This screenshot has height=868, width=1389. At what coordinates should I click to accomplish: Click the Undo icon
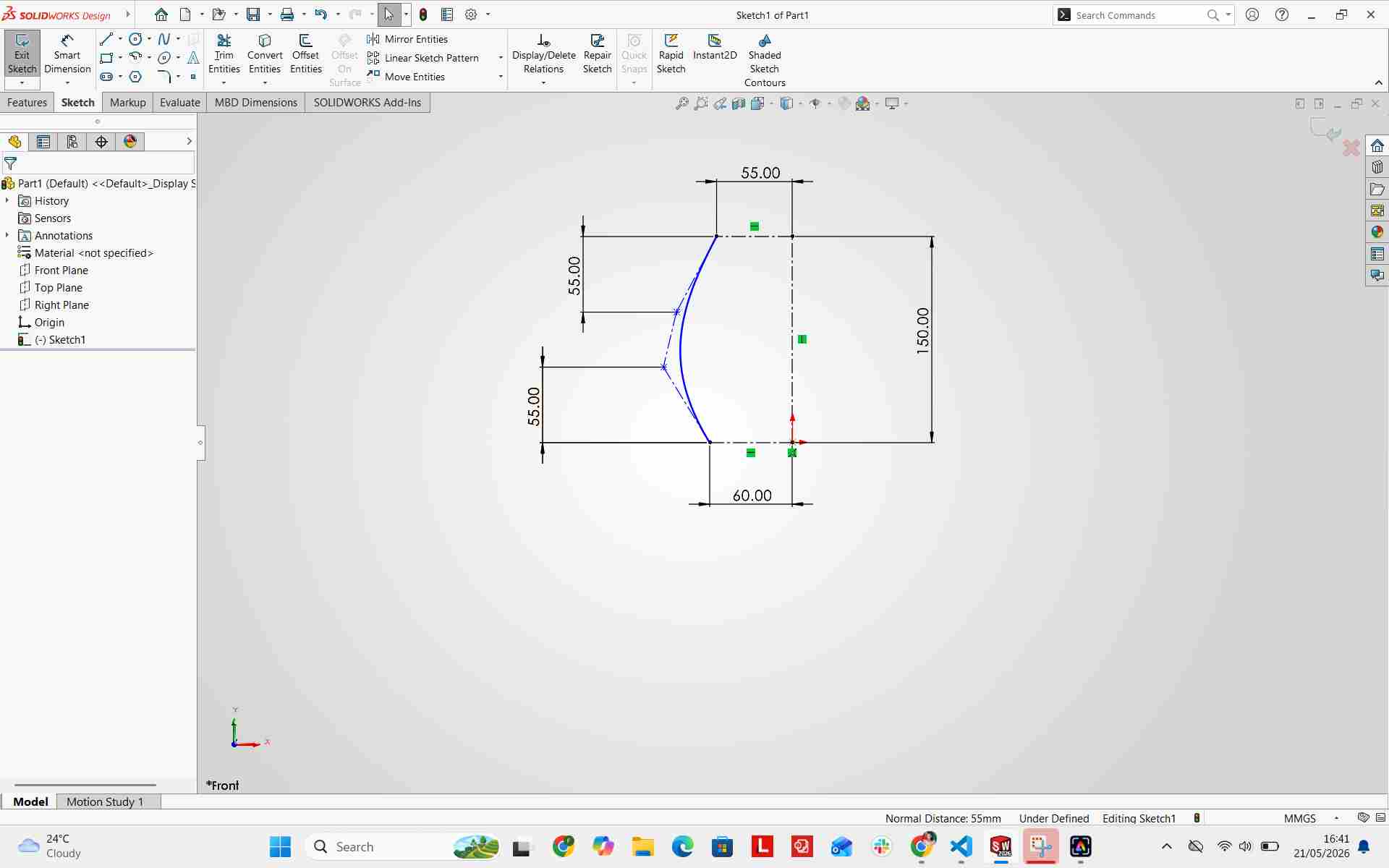click(321, 14)
